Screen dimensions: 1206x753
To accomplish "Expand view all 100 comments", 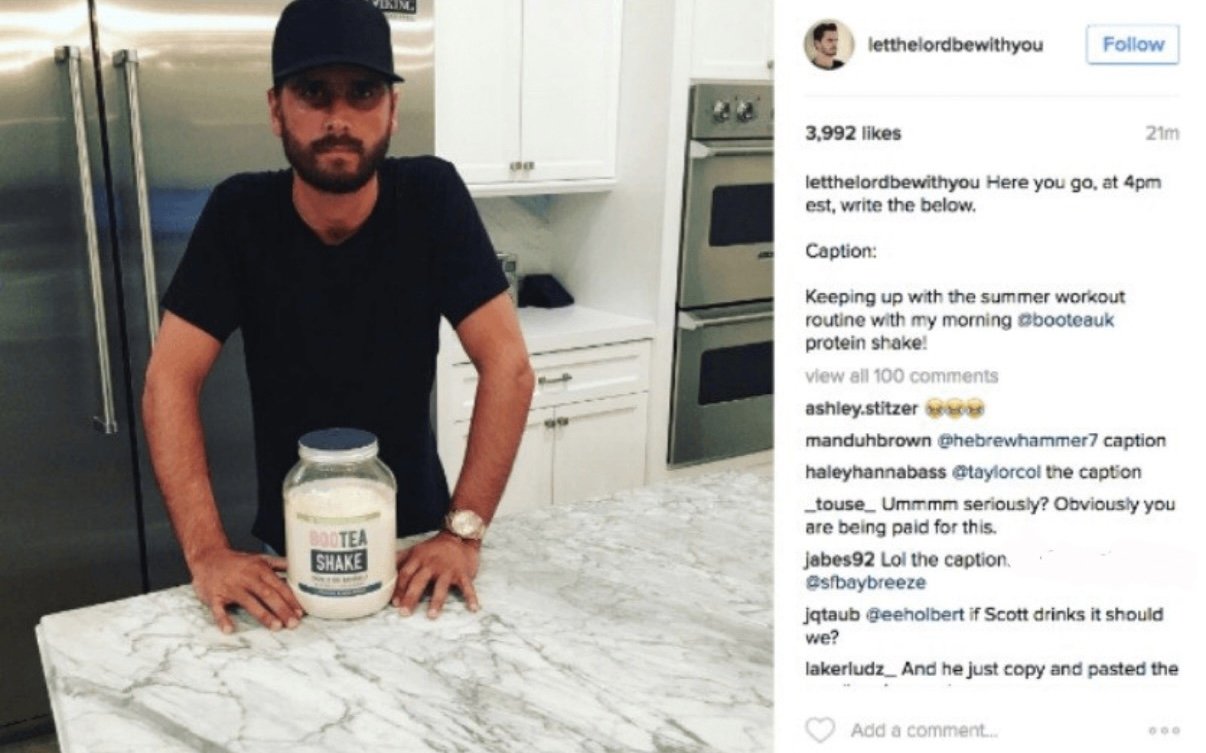I will tap(901, 376).
